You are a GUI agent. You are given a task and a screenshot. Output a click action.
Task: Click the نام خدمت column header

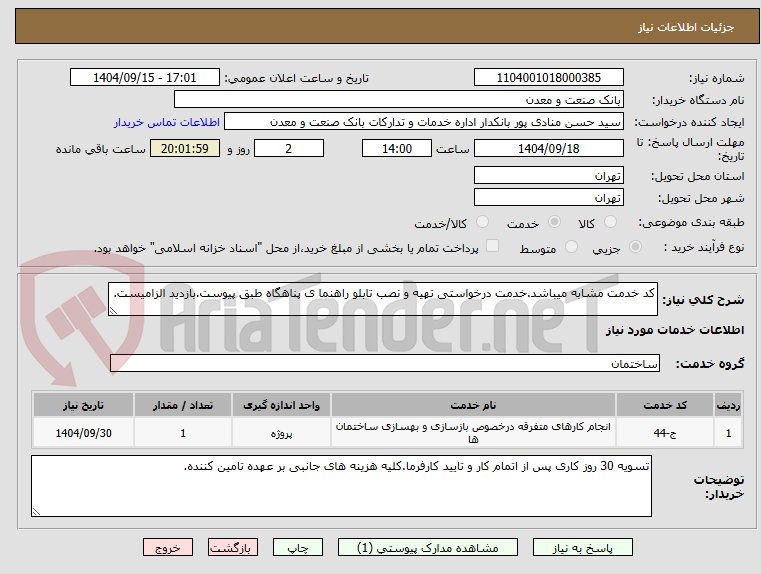(x=473, y=405)
